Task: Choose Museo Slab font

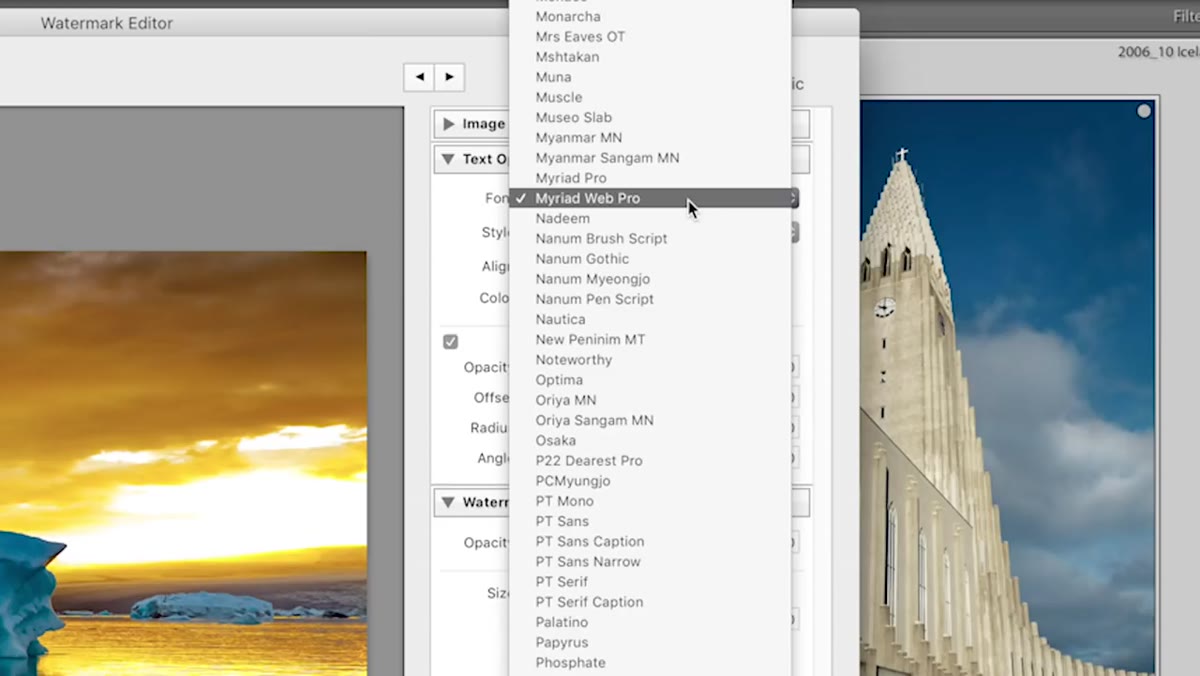Action: coord(650,117)
